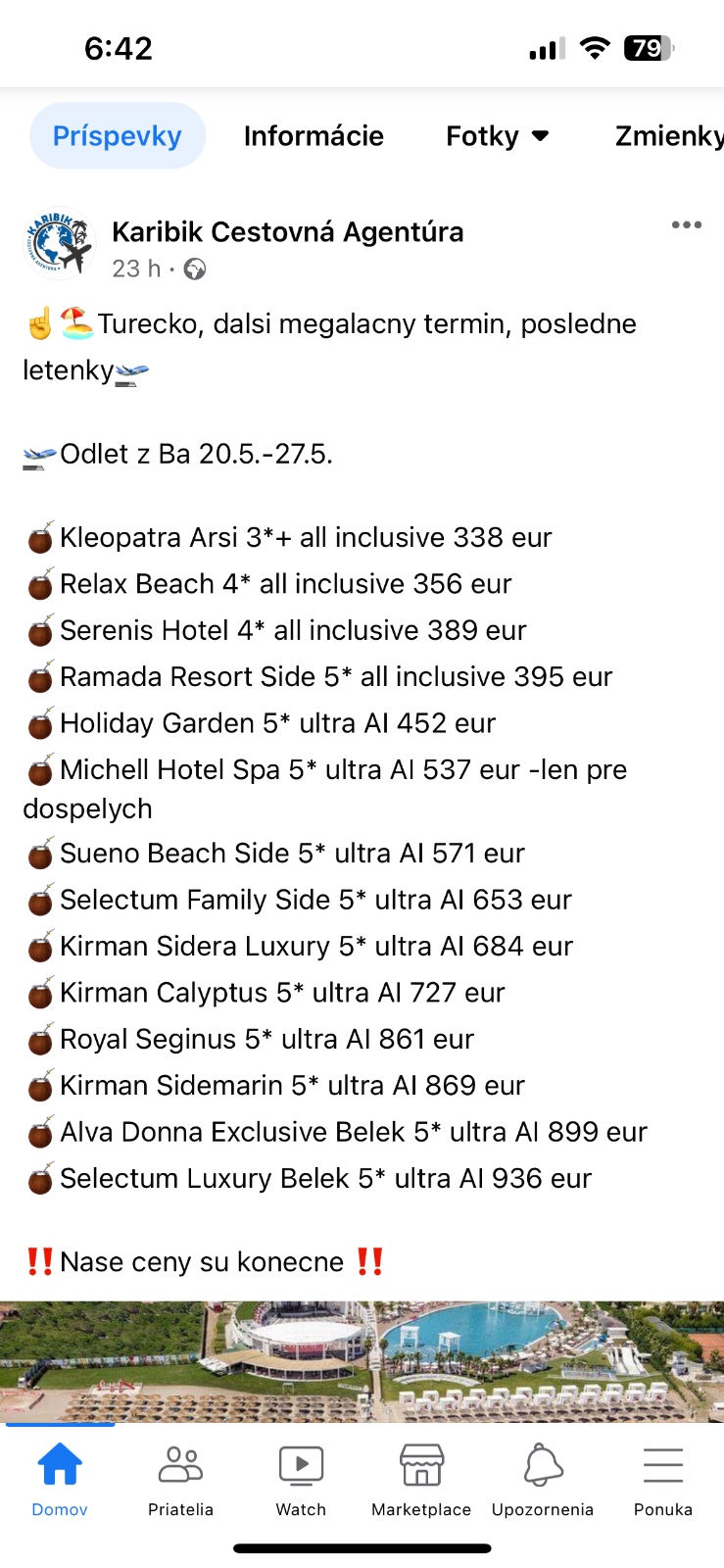This screenshot has height=1568, width=724.
Task: Tap Karibik agency profile logo
Action: point(59,245)
